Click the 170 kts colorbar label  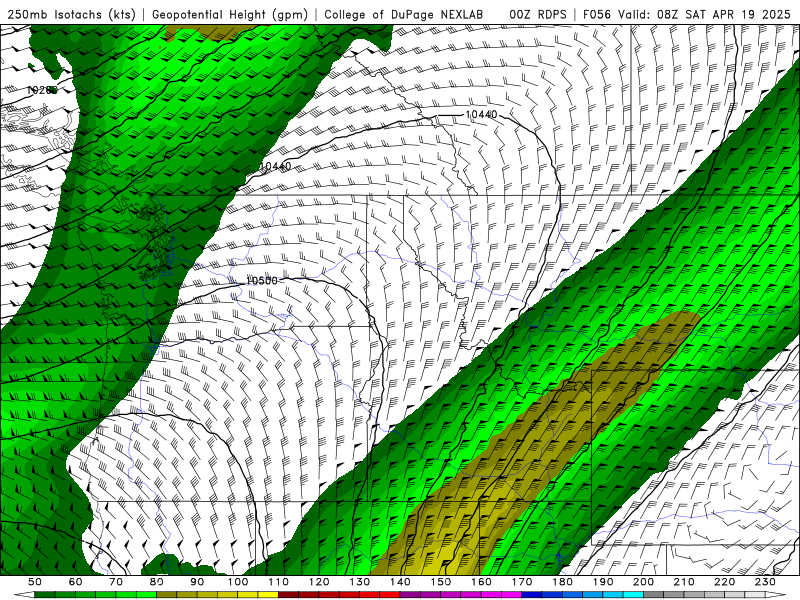click(x=522, y=582)
